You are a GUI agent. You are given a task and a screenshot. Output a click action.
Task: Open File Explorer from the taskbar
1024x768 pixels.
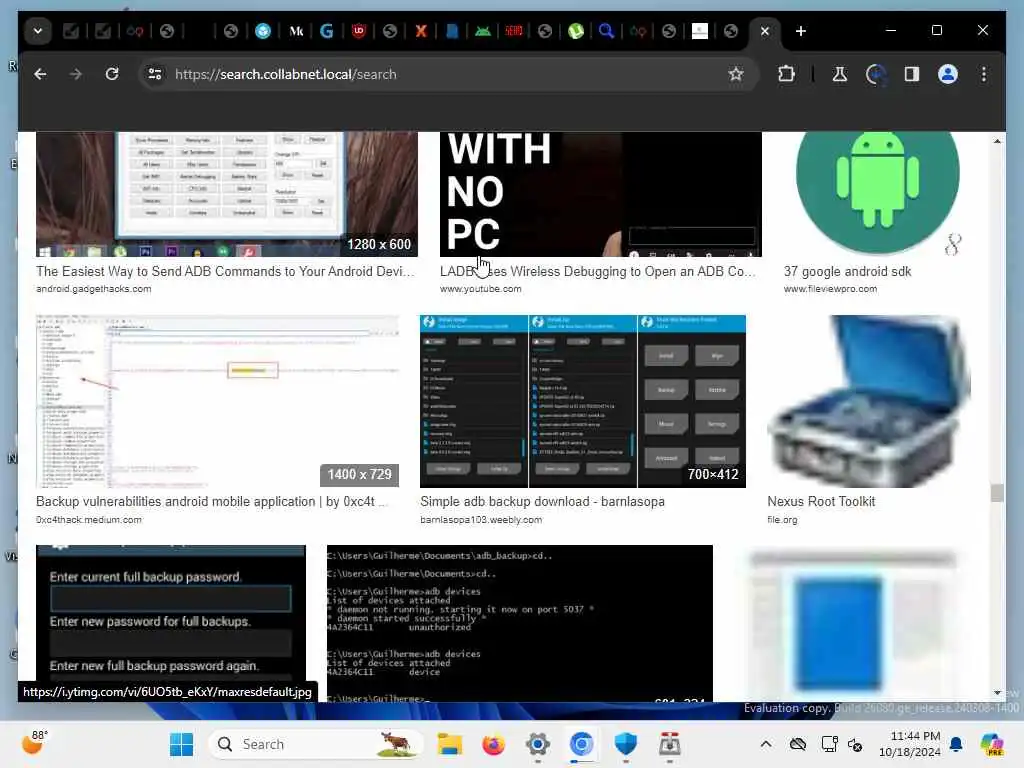point(450,744)
